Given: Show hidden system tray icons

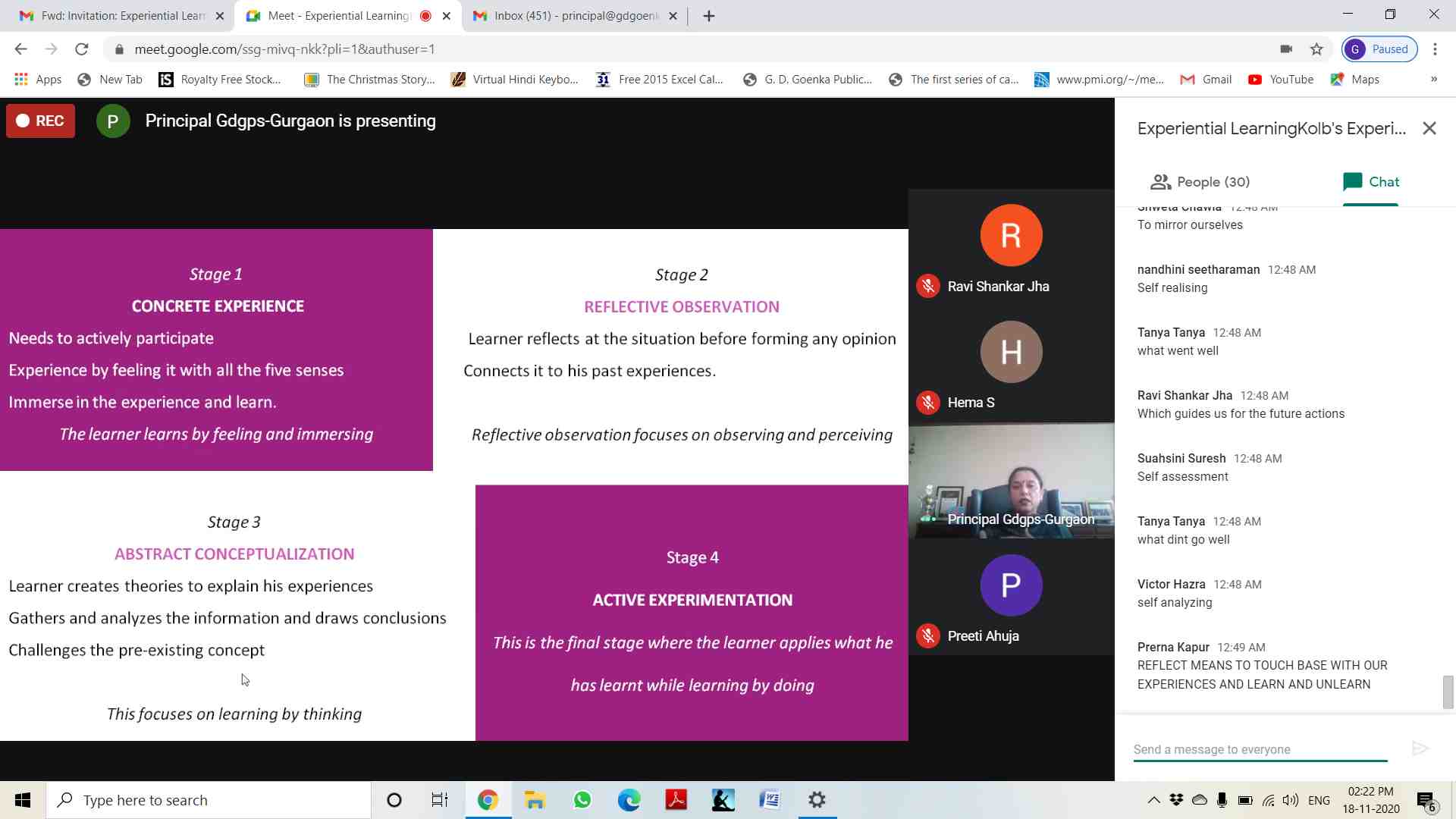Looking at the screenshot, I should coord(1153,800).
